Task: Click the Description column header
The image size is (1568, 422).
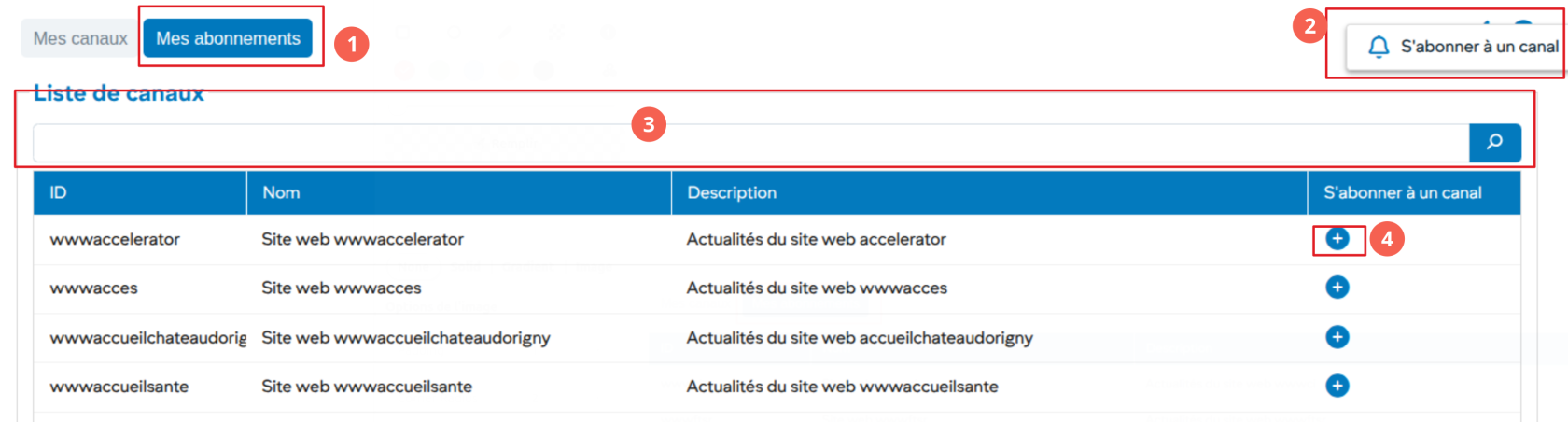Action: point(732,192)
